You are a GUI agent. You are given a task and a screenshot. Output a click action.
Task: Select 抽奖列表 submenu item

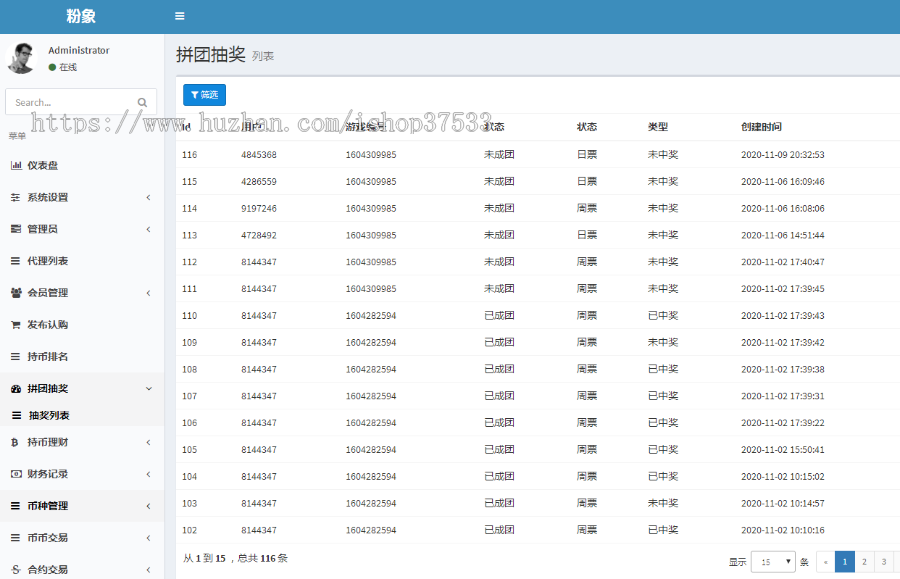click(82, 415)
